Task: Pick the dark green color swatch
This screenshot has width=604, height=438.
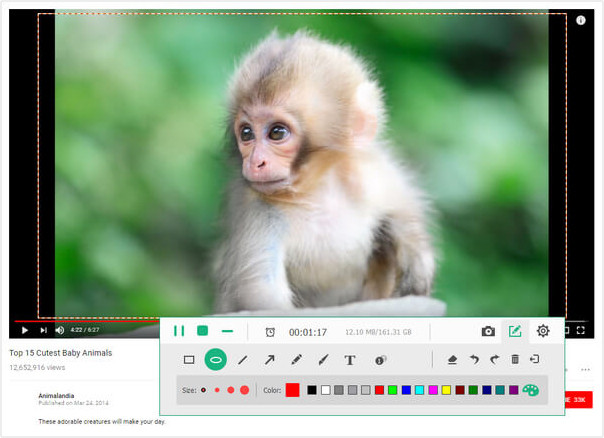Action: (473, 390)
